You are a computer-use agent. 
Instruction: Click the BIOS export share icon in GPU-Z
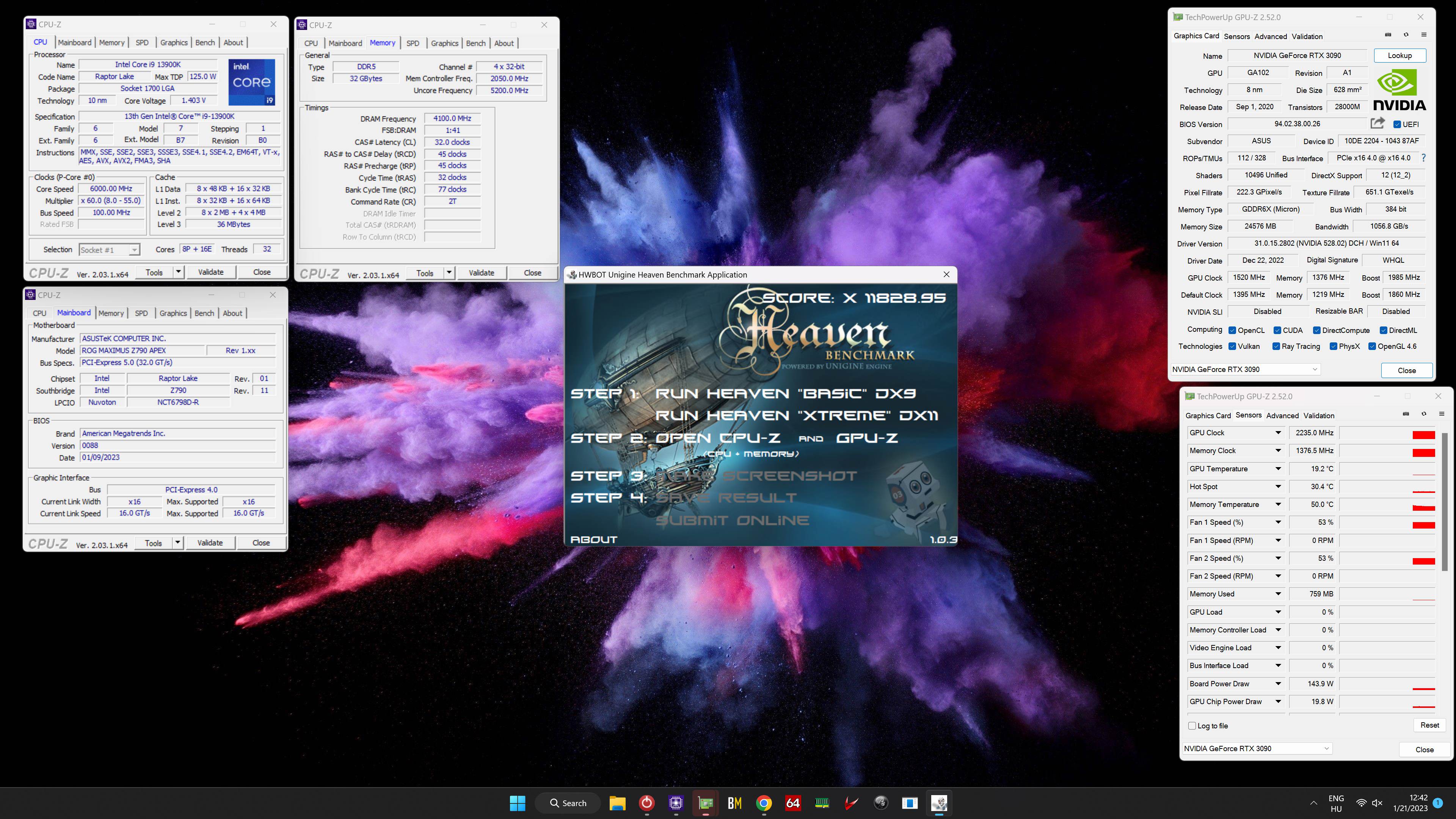[1378, 123]
